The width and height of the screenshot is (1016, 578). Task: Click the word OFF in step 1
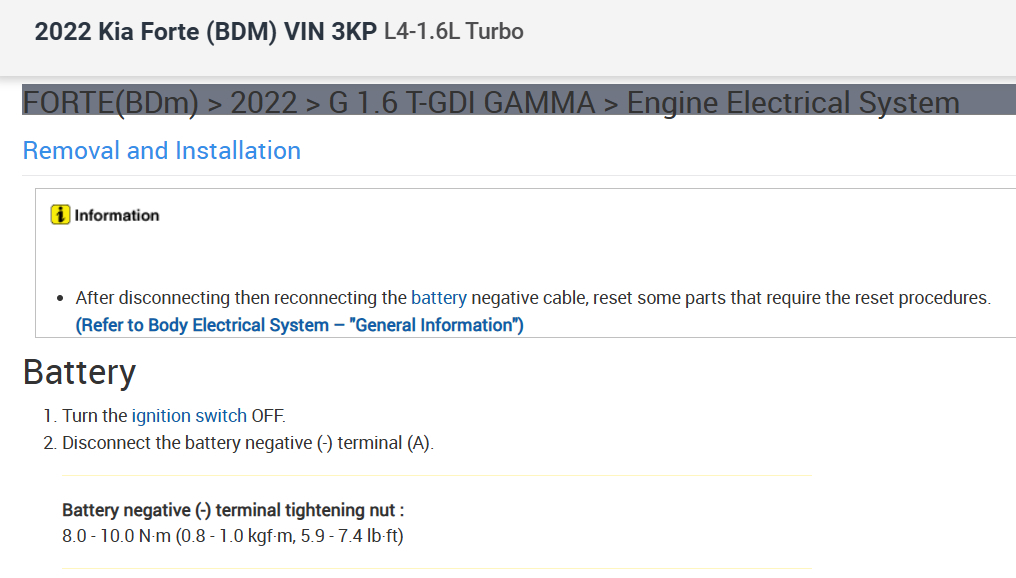click(268, 416)
